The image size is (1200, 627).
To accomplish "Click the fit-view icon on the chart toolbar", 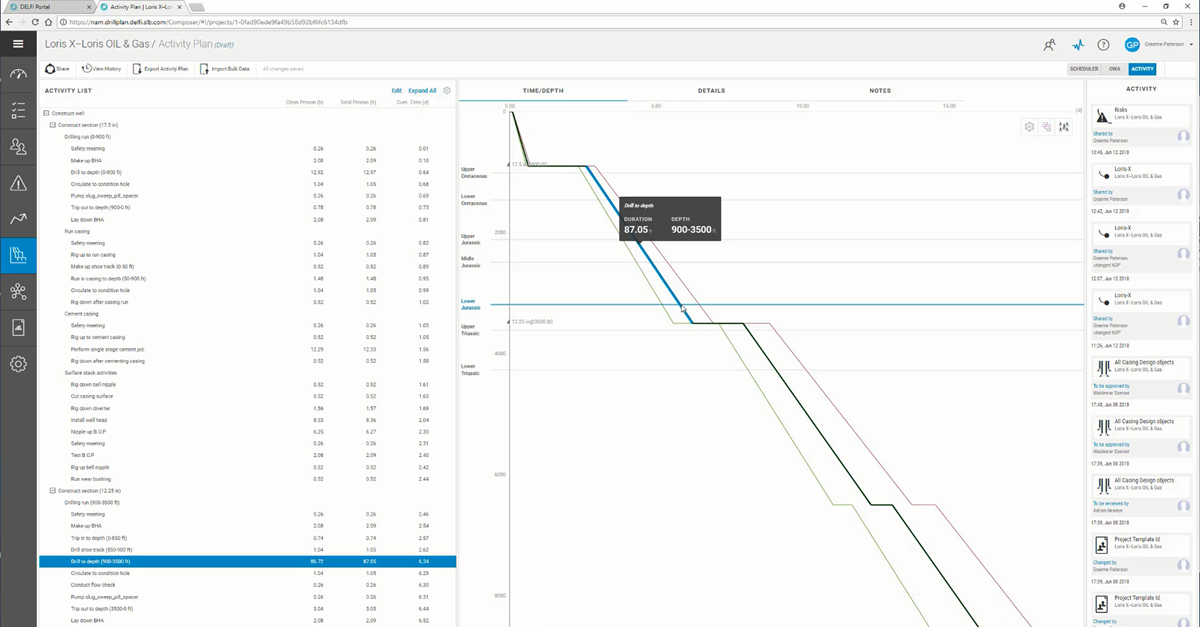I will [1063, 127].
